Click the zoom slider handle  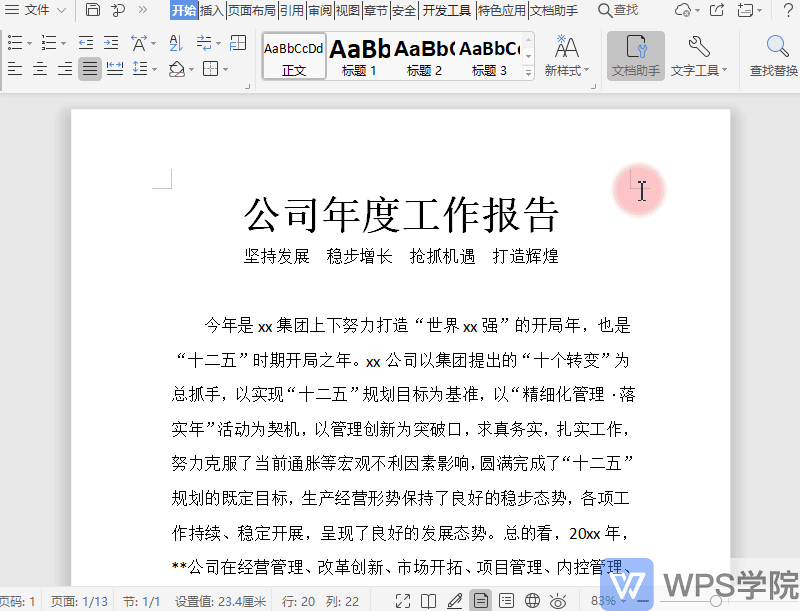[x=715, y=601]
